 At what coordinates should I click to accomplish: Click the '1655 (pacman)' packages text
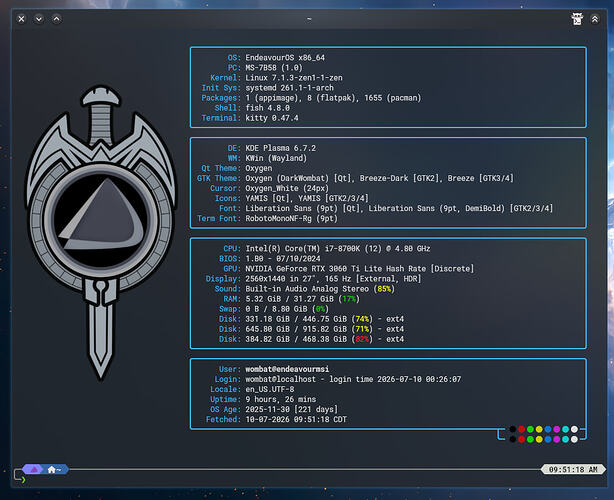pos(393,98)
